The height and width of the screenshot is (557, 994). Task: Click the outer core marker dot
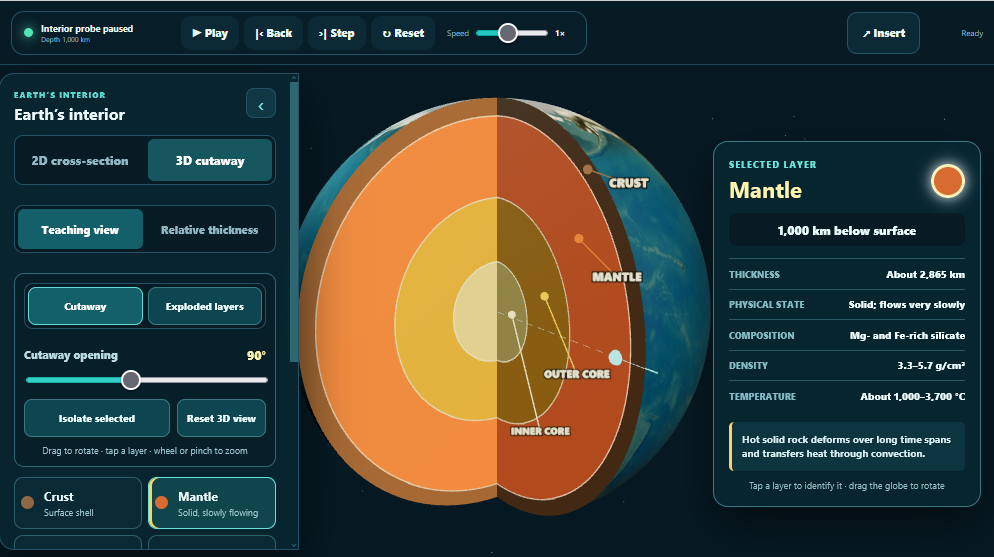click(x=545, y=296)
